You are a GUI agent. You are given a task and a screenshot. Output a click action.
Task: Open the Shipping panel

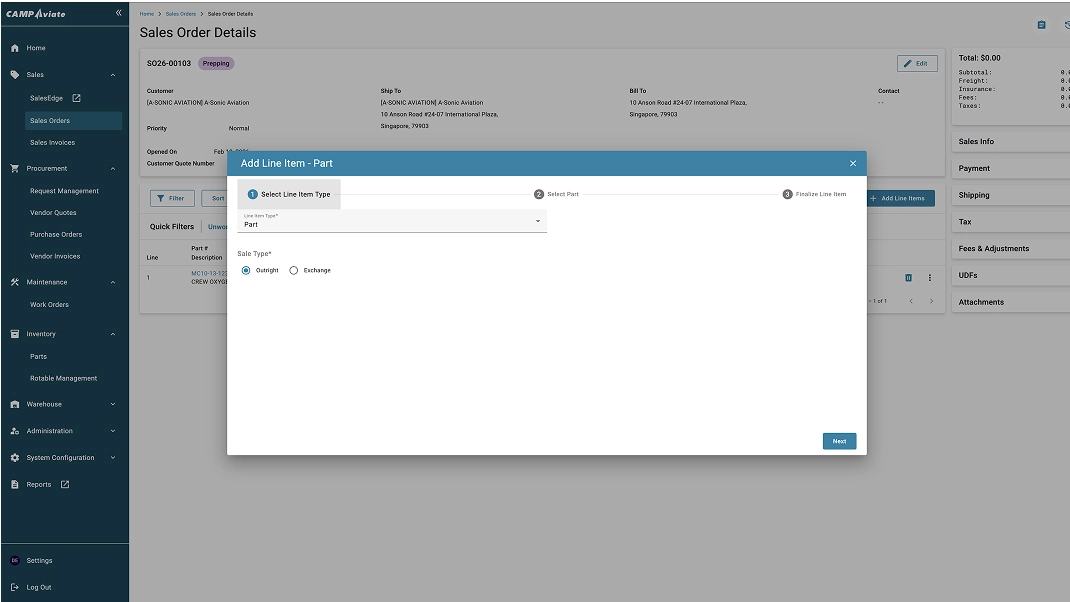(x=1011, y=195)
